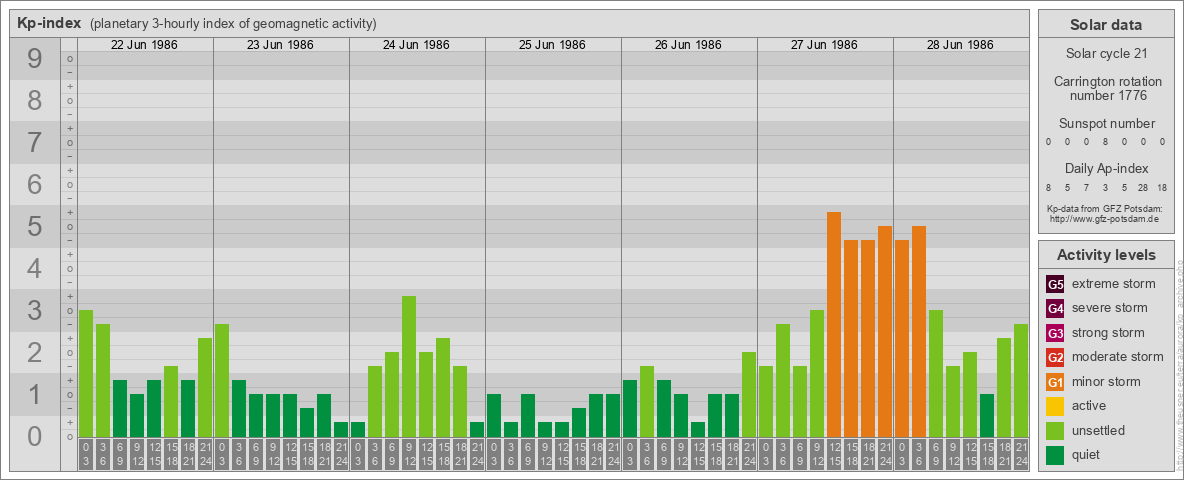Click the large 0 on Kp scale
This screenshot has width=1184, height=480.
pos(35,436)
